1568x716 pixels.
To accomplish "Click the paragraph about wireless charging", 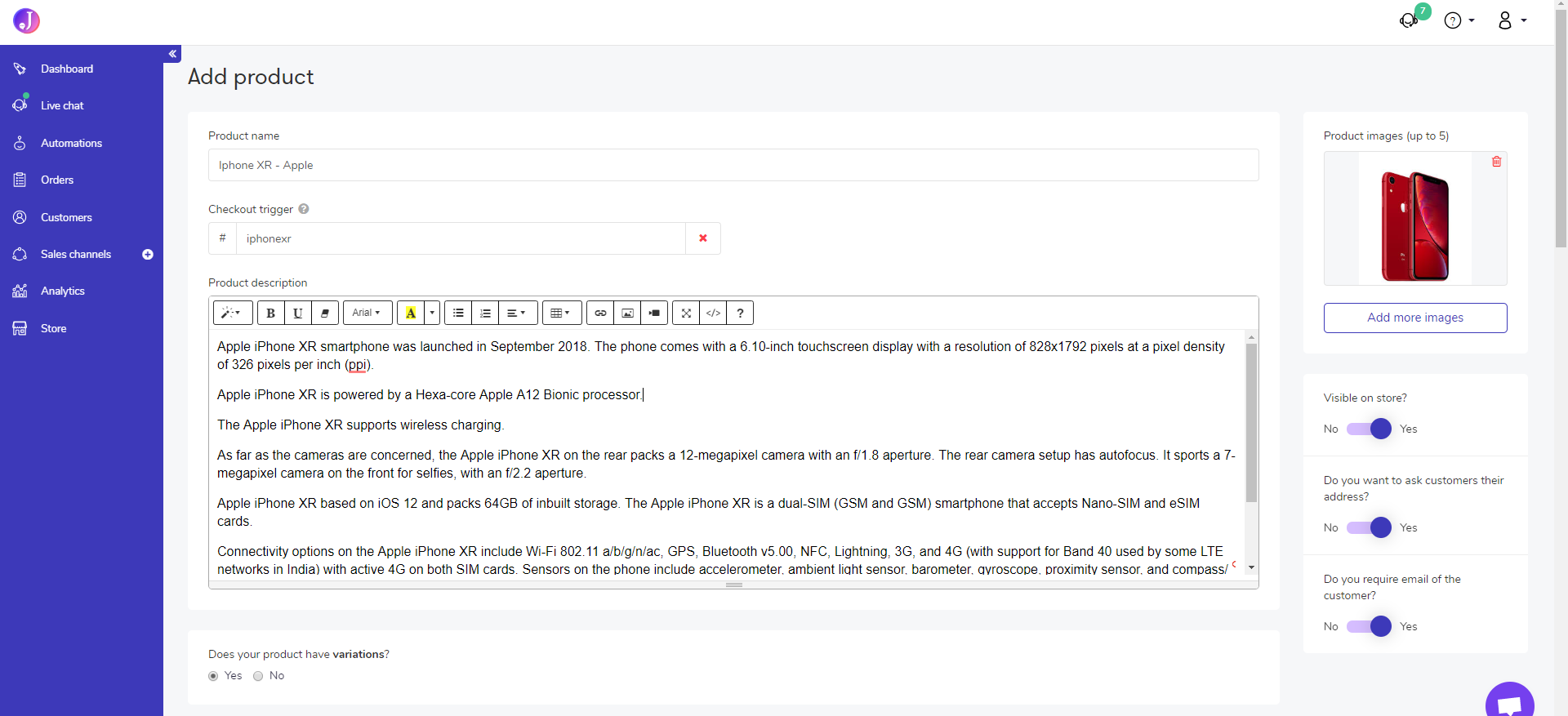I will coord(360,425).
